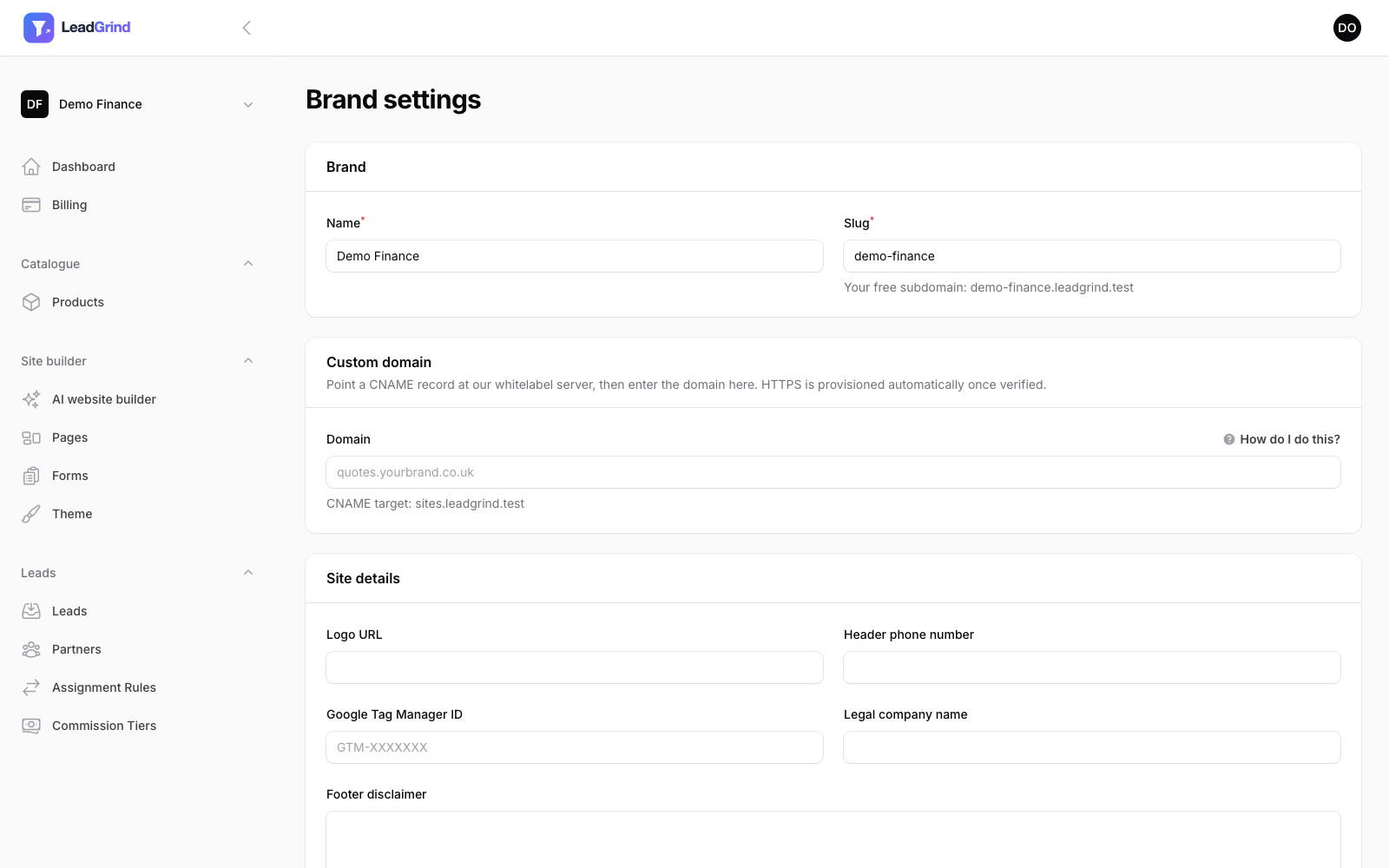Click the LeadGrind funnel logo icon
The width and height of the screenshot is (1389, 868).
[38, 28]
